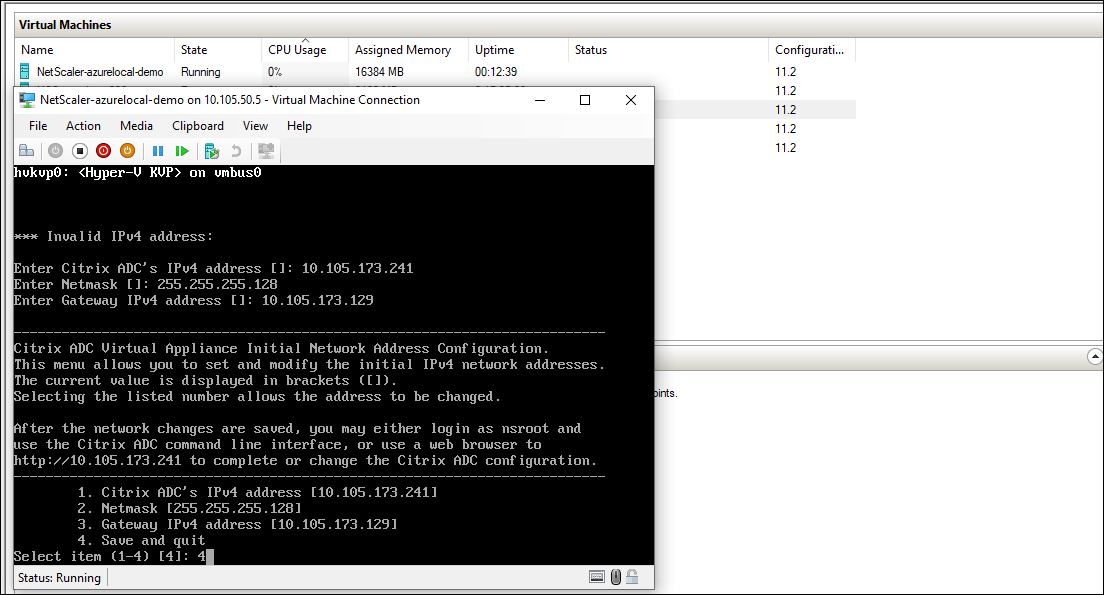Take a checkpoint of the VM
This screenshot has height=595, width=1104.
(x=210, y=150)
